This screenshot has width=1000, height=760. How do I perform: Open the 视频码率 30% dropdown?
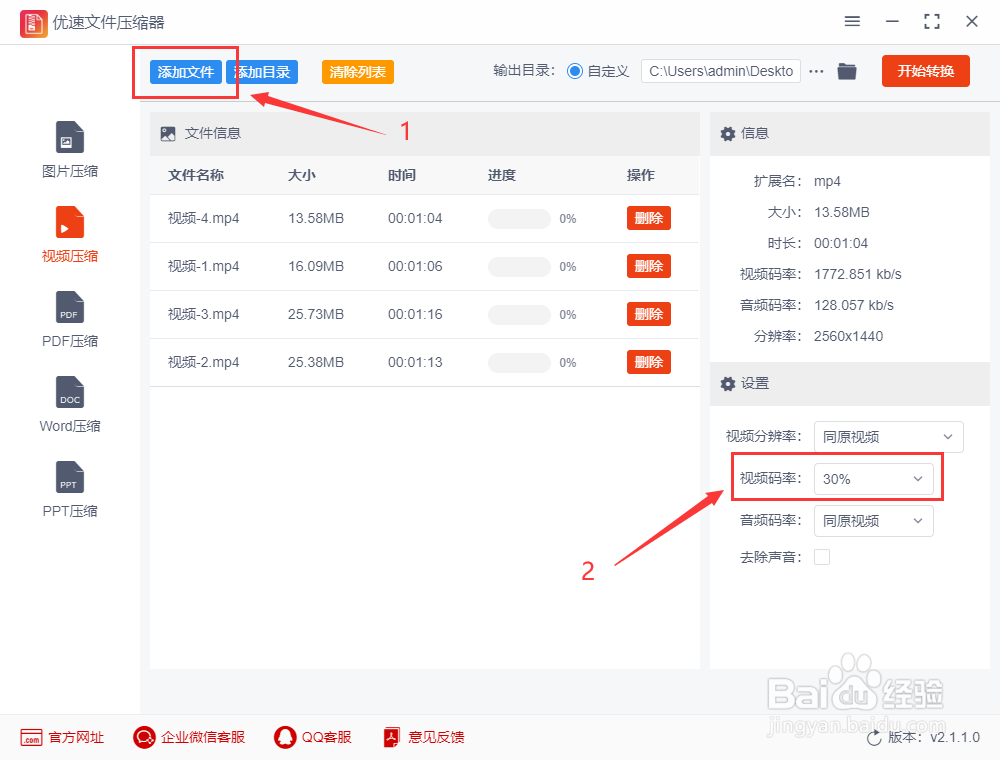tap(874, 479)
